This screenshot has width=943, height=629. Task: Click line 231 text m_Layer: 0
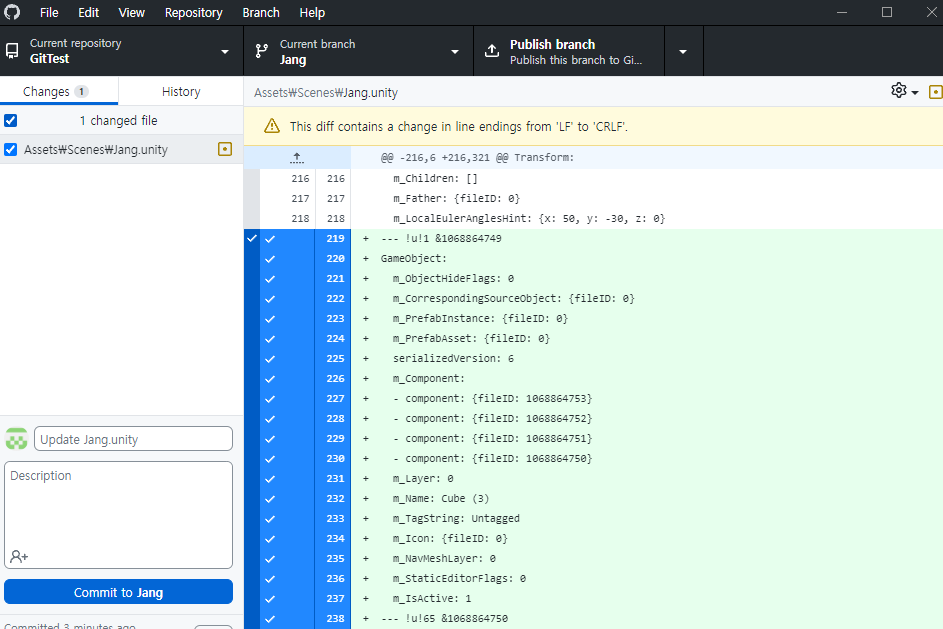click(423, 479)
